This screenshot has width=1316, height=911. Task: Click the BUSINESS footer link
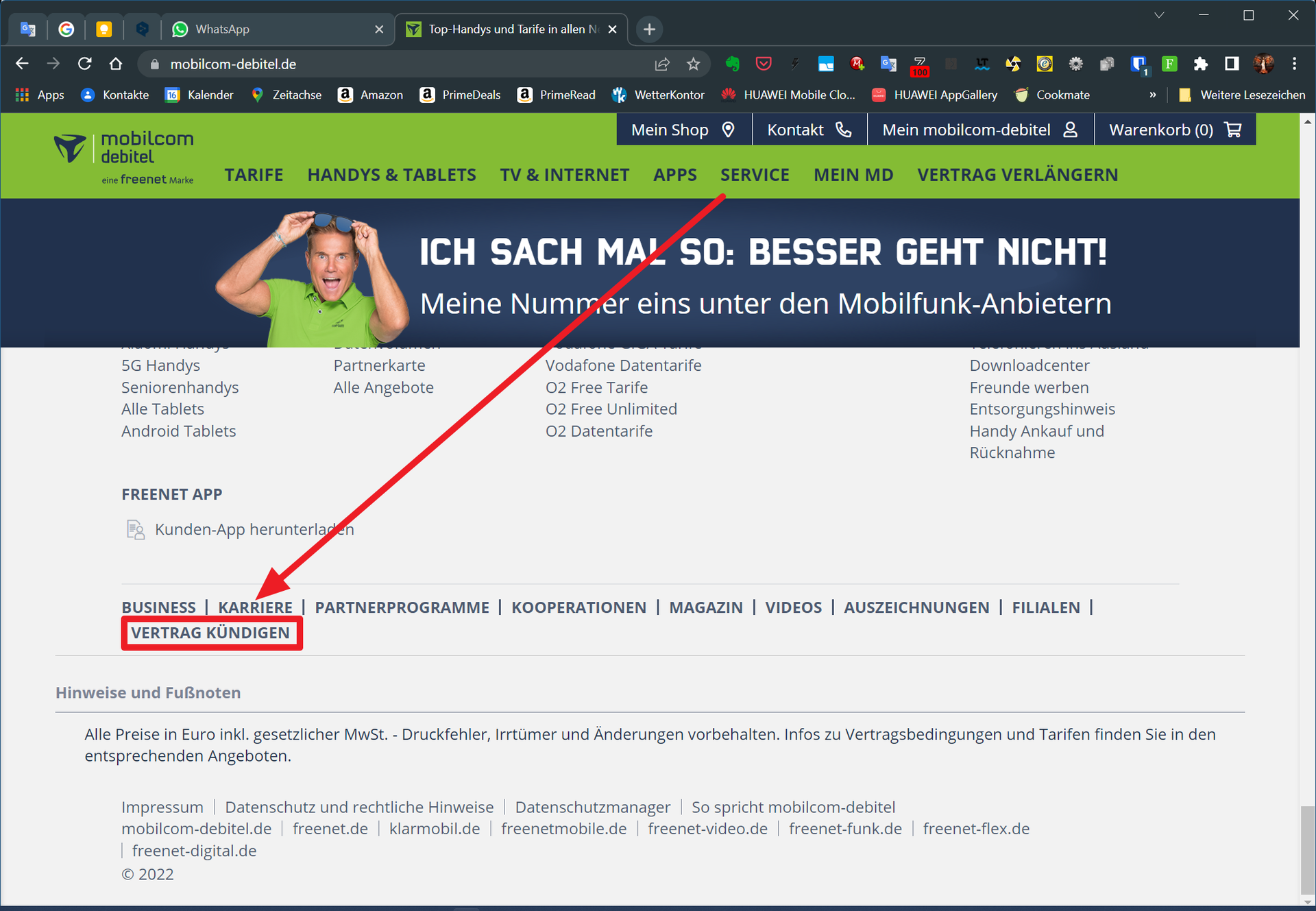[158, 607]
